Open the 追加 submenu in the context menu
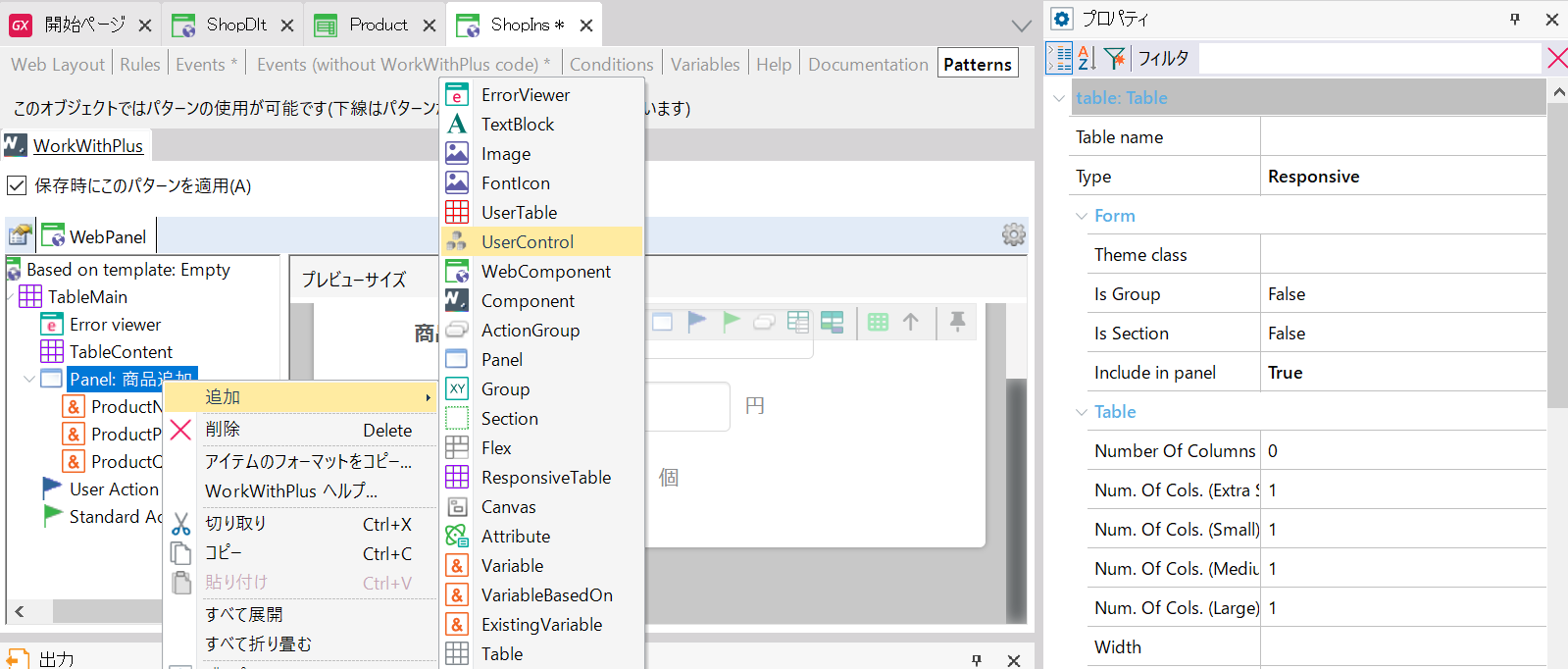1568x669 pixels. tap(301, 397)
